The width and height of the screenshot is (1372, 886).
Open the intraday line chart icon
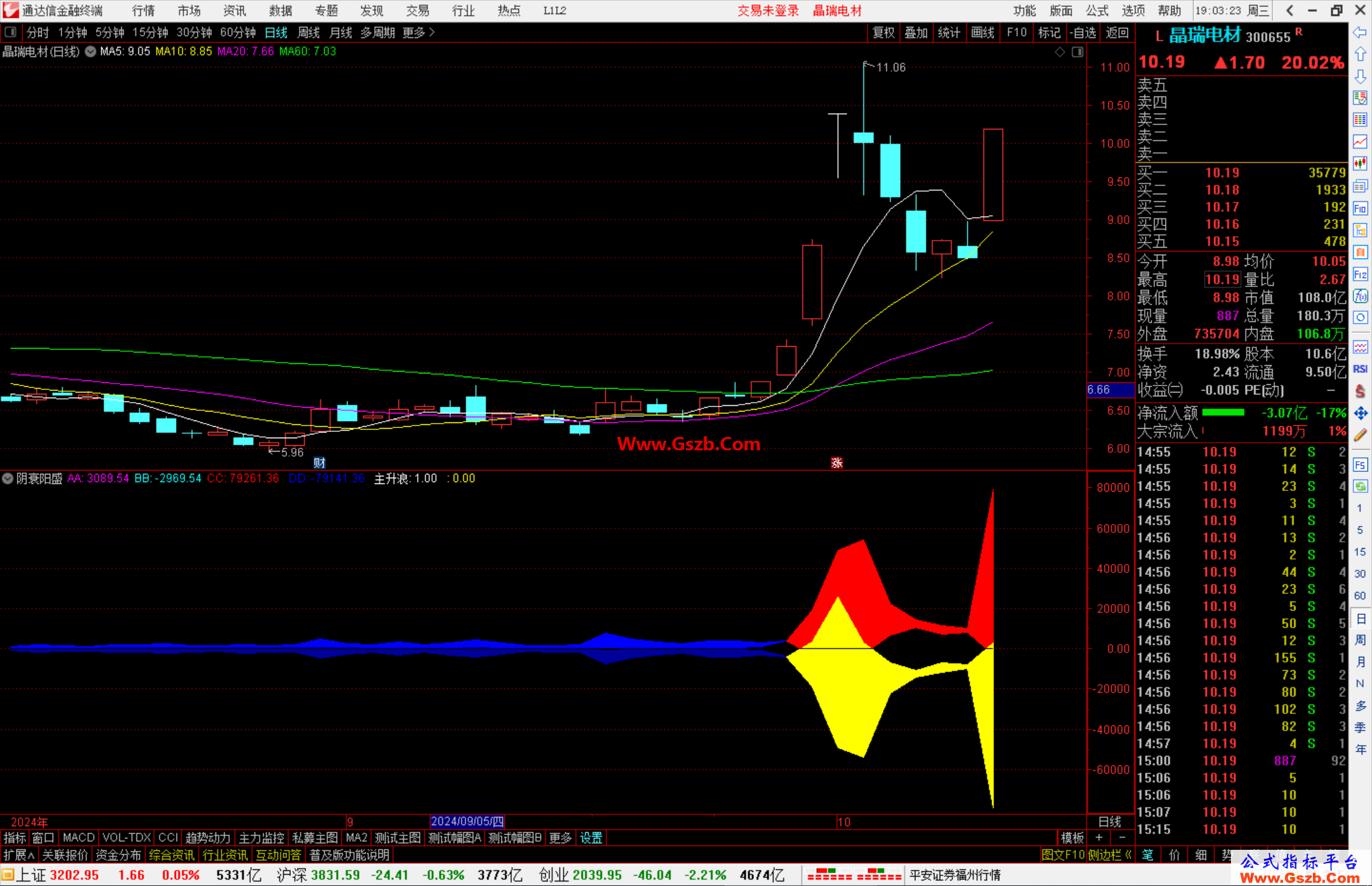pos(1360,142)
